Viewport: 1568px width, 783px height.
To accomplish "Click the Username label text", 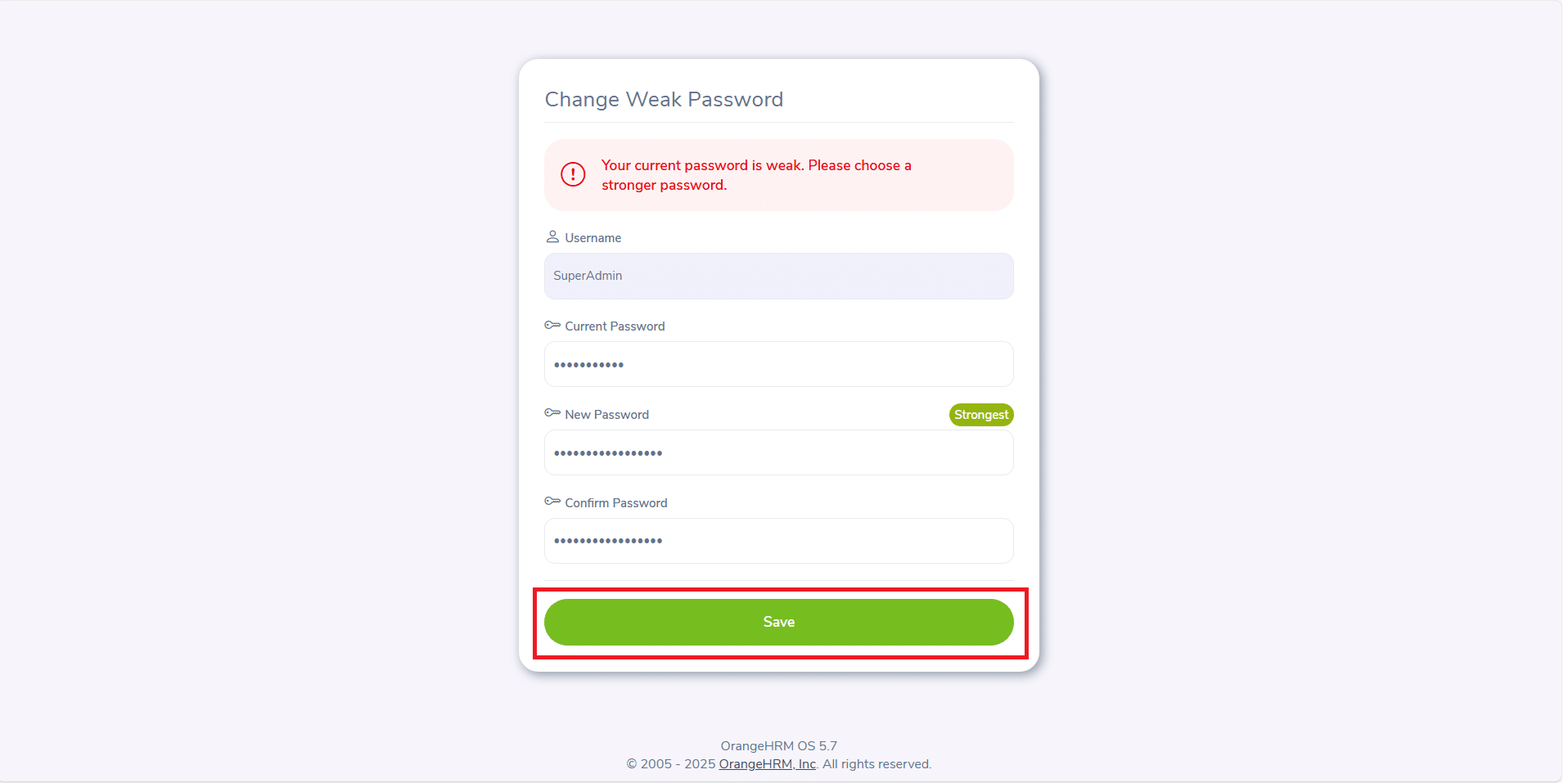I will click(x=593, y=238).
